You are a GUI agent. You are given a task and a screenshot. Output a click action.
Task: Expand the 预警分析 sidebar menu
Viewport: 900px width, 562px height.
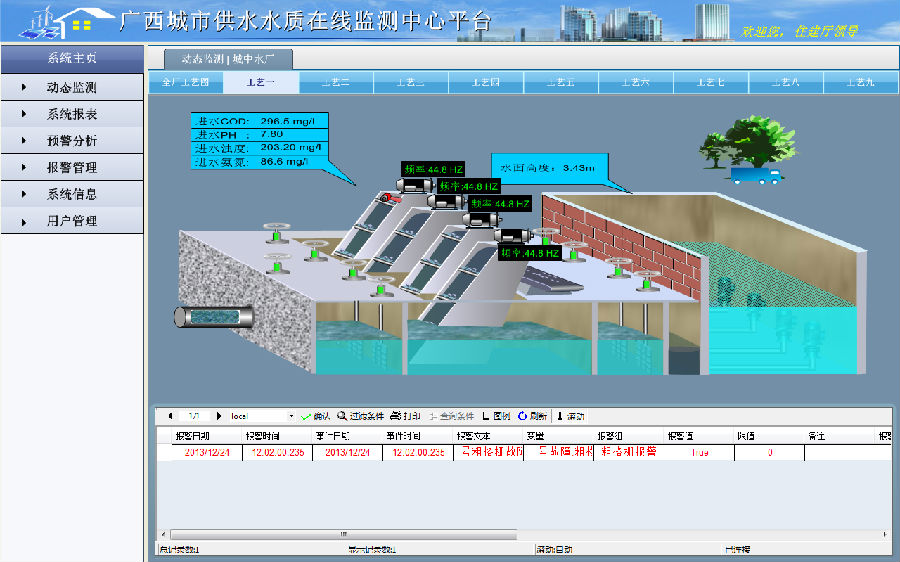(72, 141)
